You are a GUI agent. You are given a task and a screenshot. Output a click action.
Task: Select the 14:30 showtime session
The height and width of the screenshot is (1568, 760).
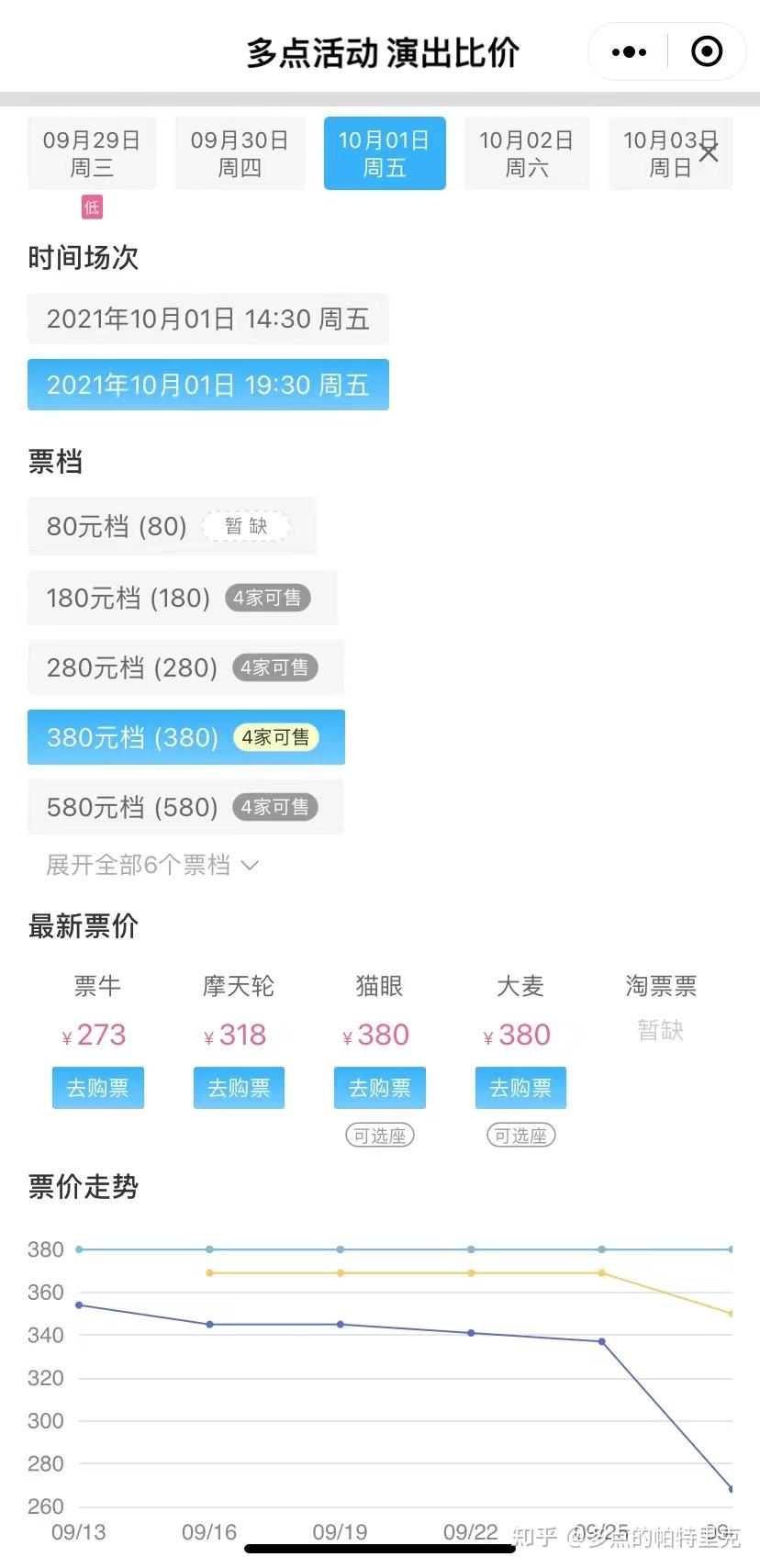(x=207, y=319)
